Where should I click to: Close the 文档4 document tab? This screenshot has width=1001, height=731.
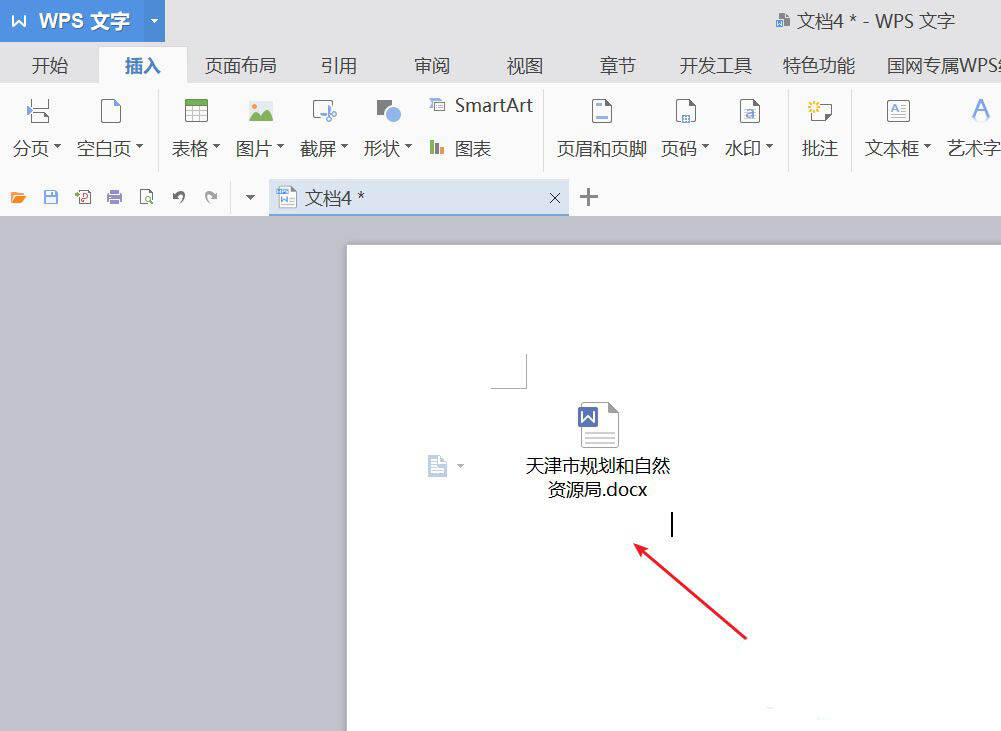pos(555,198)
